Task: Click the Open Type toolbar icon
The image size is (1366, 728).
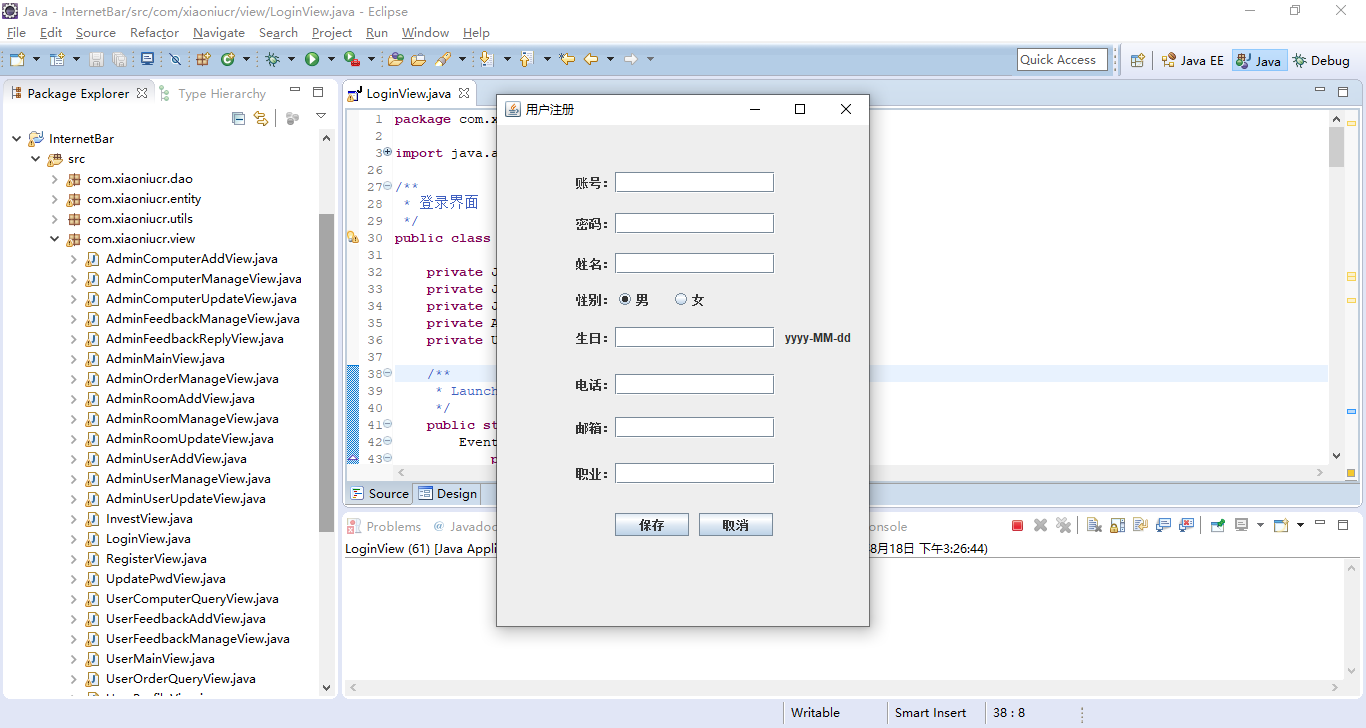Action: coord(396,60)
